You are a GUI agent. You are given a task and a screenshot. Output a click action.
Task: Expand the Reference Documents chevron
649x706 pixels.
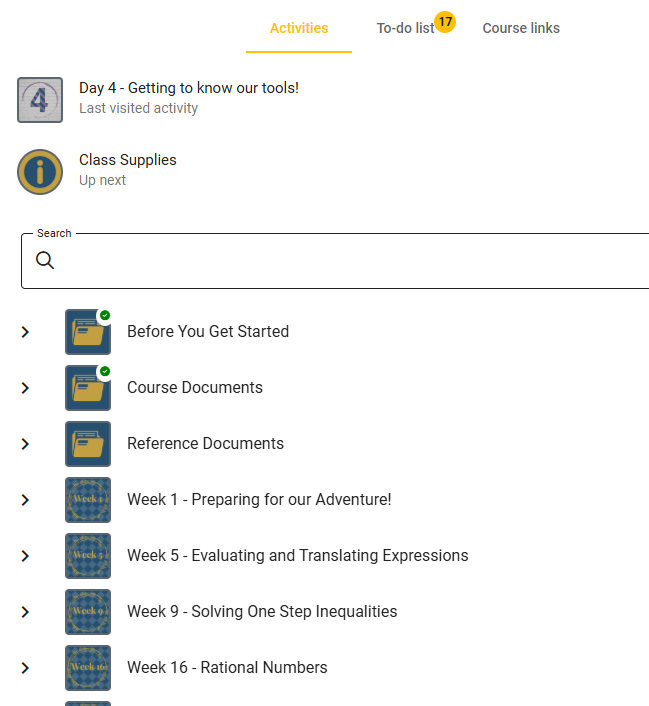coord(25,444)
